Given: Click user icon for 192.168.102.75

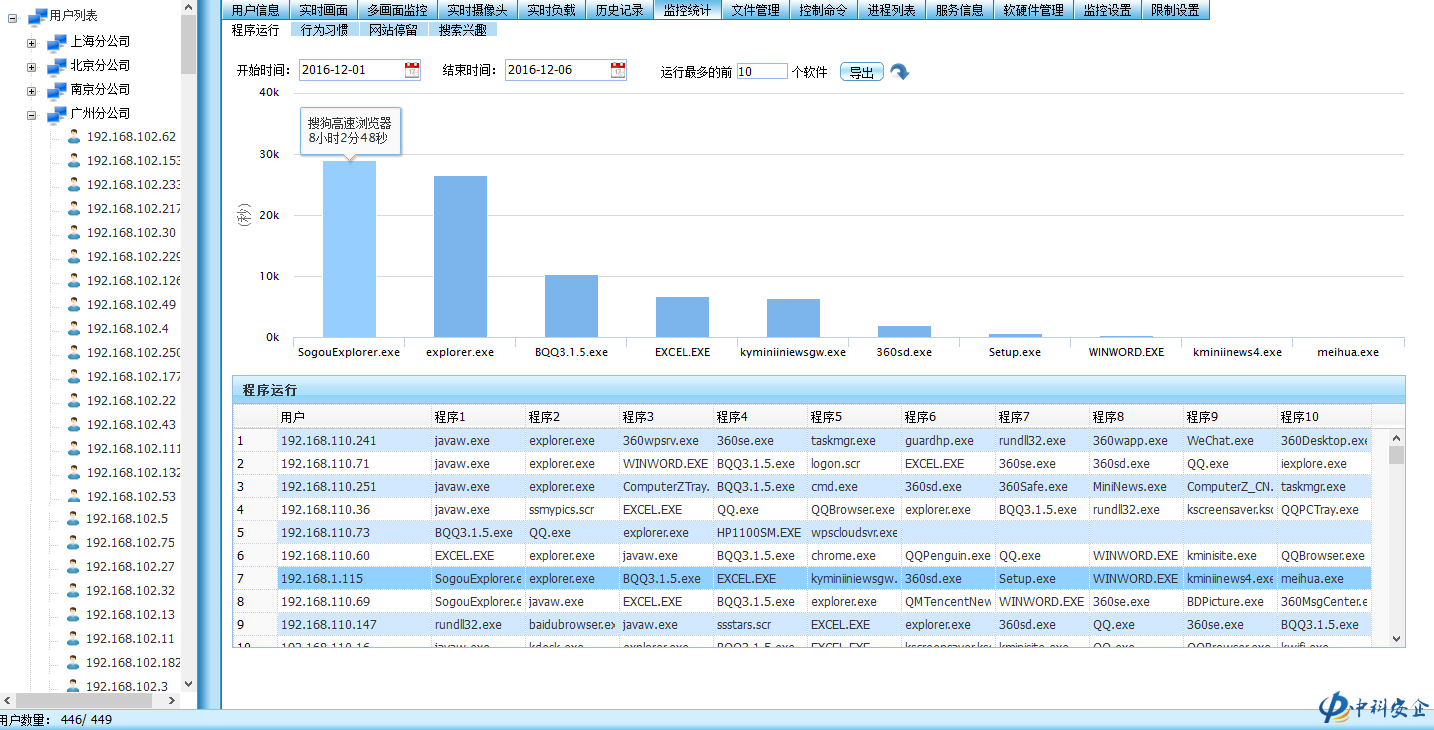Looking at the screenshot, I should (x=74, y=543).
